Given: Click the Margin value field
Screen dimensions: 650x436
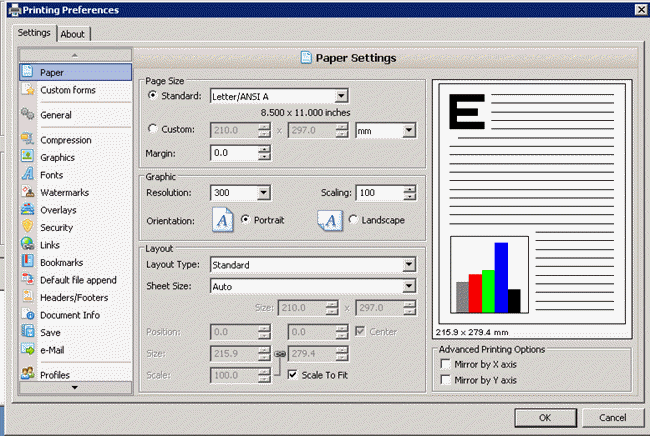Looking at the screenshot, I should click(x=234, y=153).
